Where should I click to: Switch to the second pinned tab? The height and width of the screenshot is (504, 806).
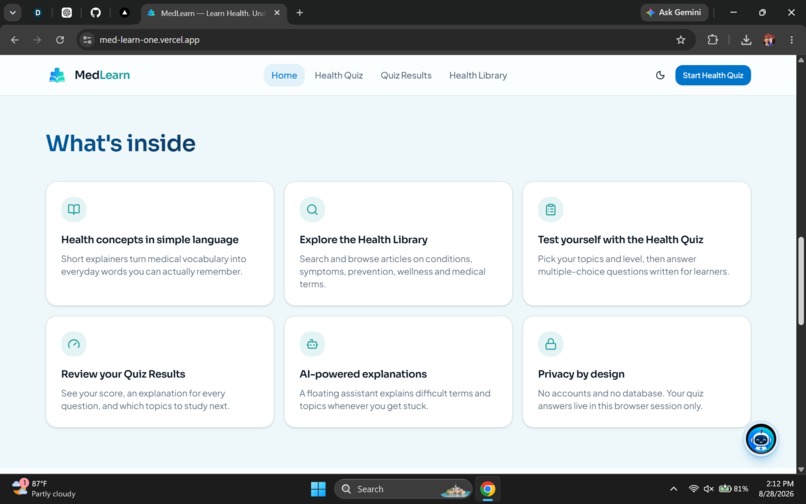pyautogui.click(x=67, y=13)
